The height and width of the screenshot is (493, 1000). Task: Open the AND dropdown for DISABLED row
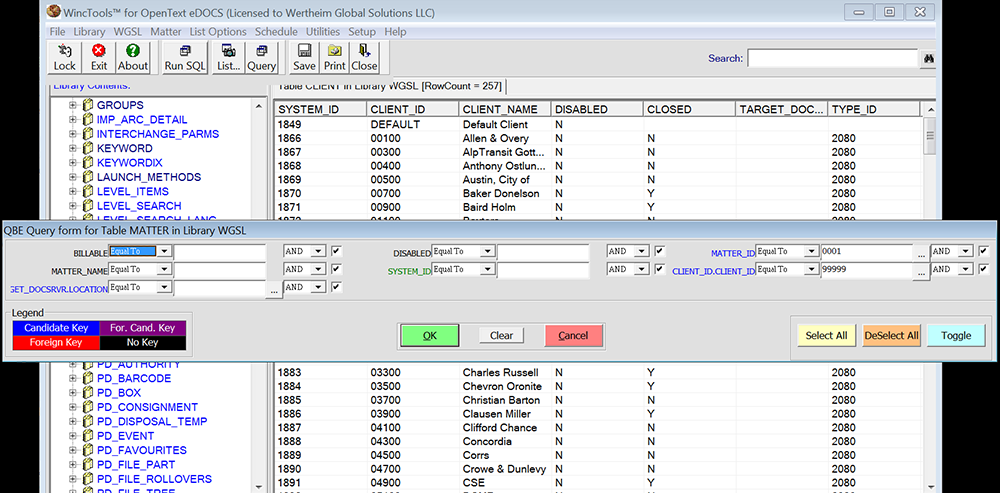642,251
